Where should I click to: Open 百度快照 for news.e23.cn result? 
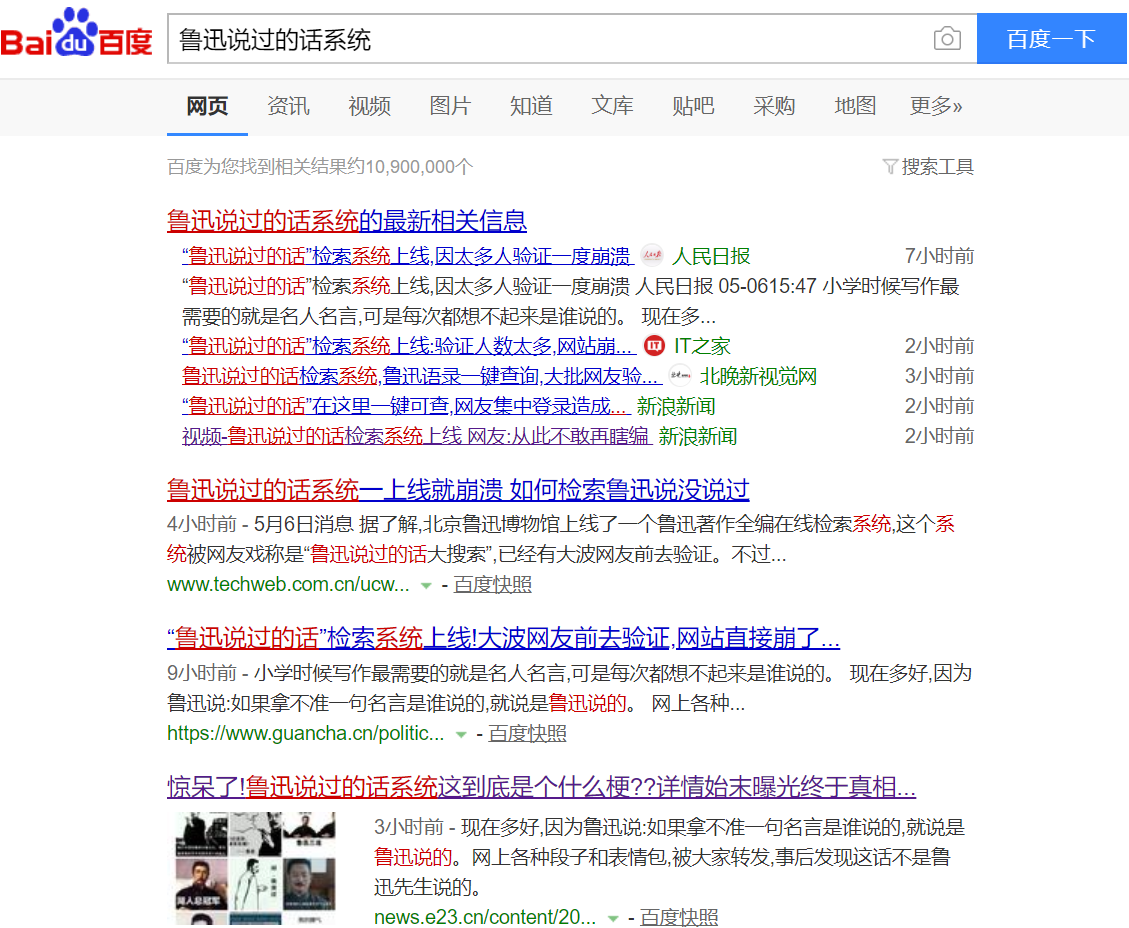[679, 917]
